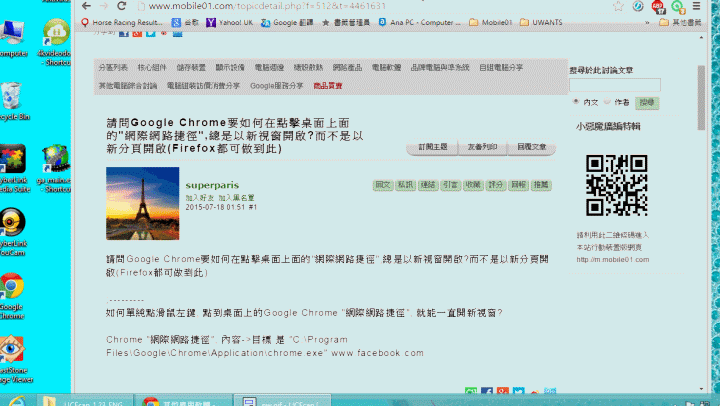
Task: Select the 作者 search radio button
Action: tap(607, 102)
